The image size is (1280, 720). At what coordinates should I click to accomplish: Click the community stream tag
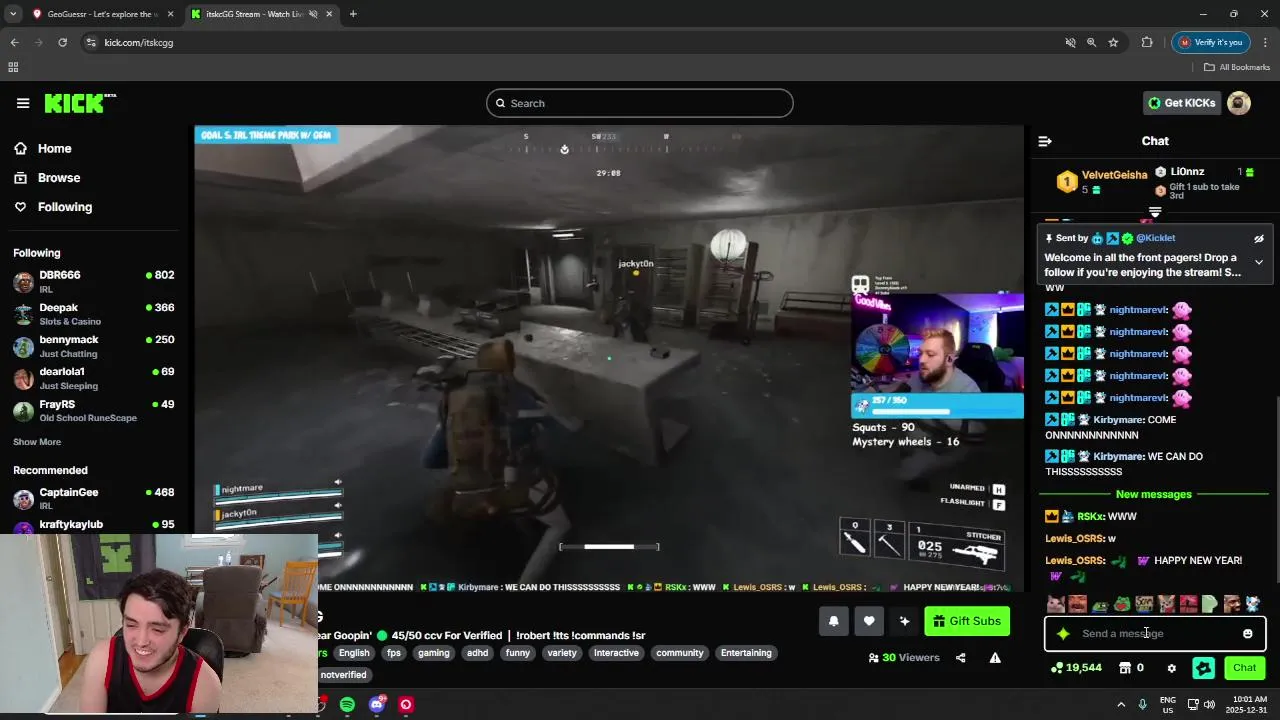pyautogui.click(x=680, y=653)
